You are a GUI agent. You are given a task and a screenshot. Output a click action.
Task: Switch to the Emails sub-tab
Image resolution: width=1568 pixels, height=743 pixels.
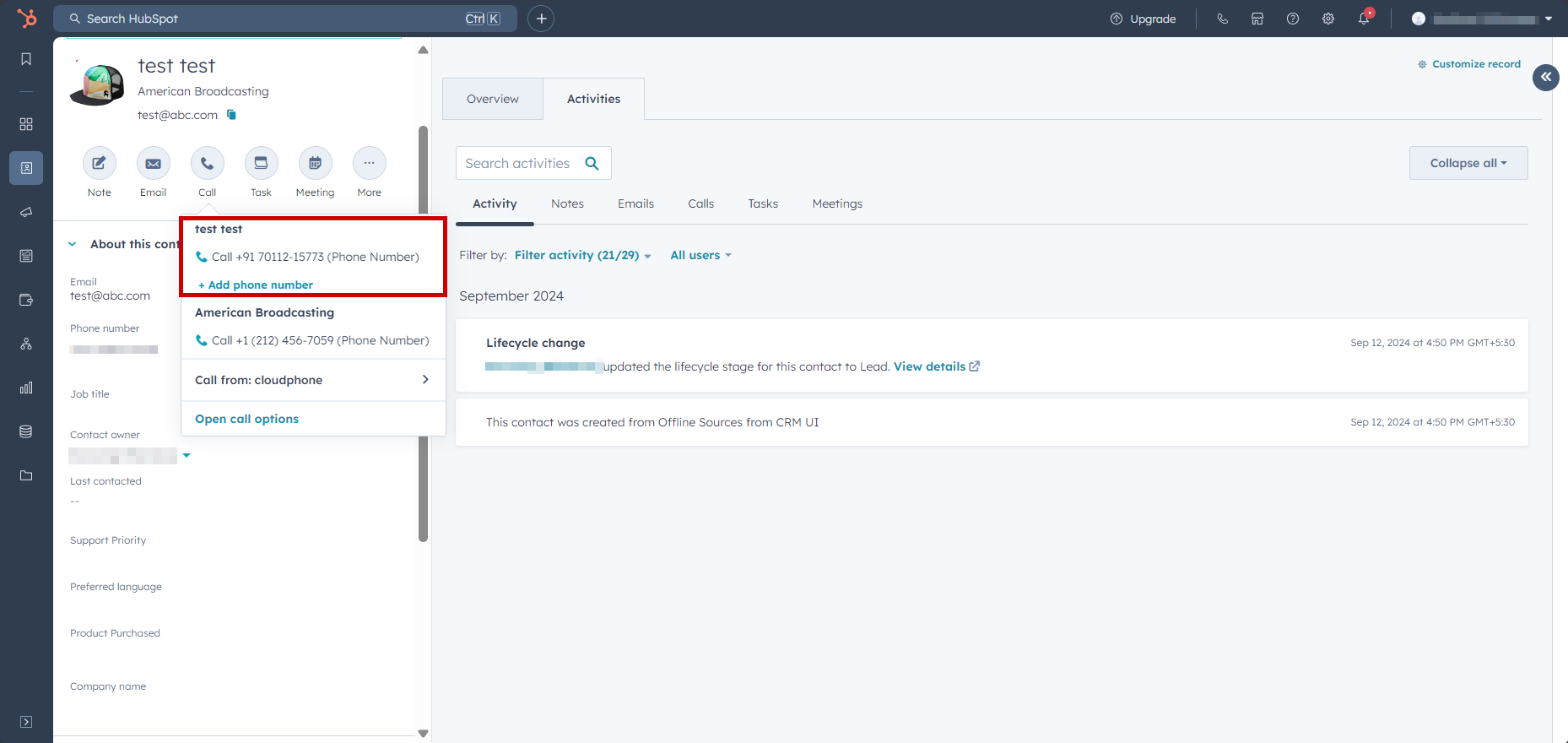coord(635,203)
